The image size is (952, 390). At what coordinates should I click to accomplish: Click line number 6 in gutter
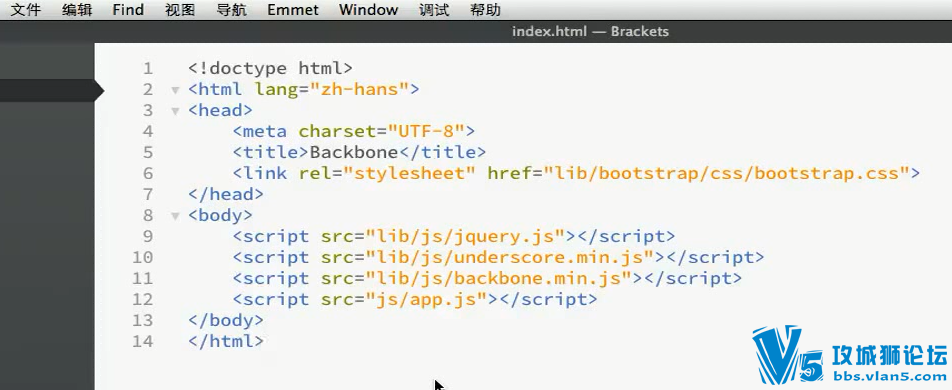(148, 173)
